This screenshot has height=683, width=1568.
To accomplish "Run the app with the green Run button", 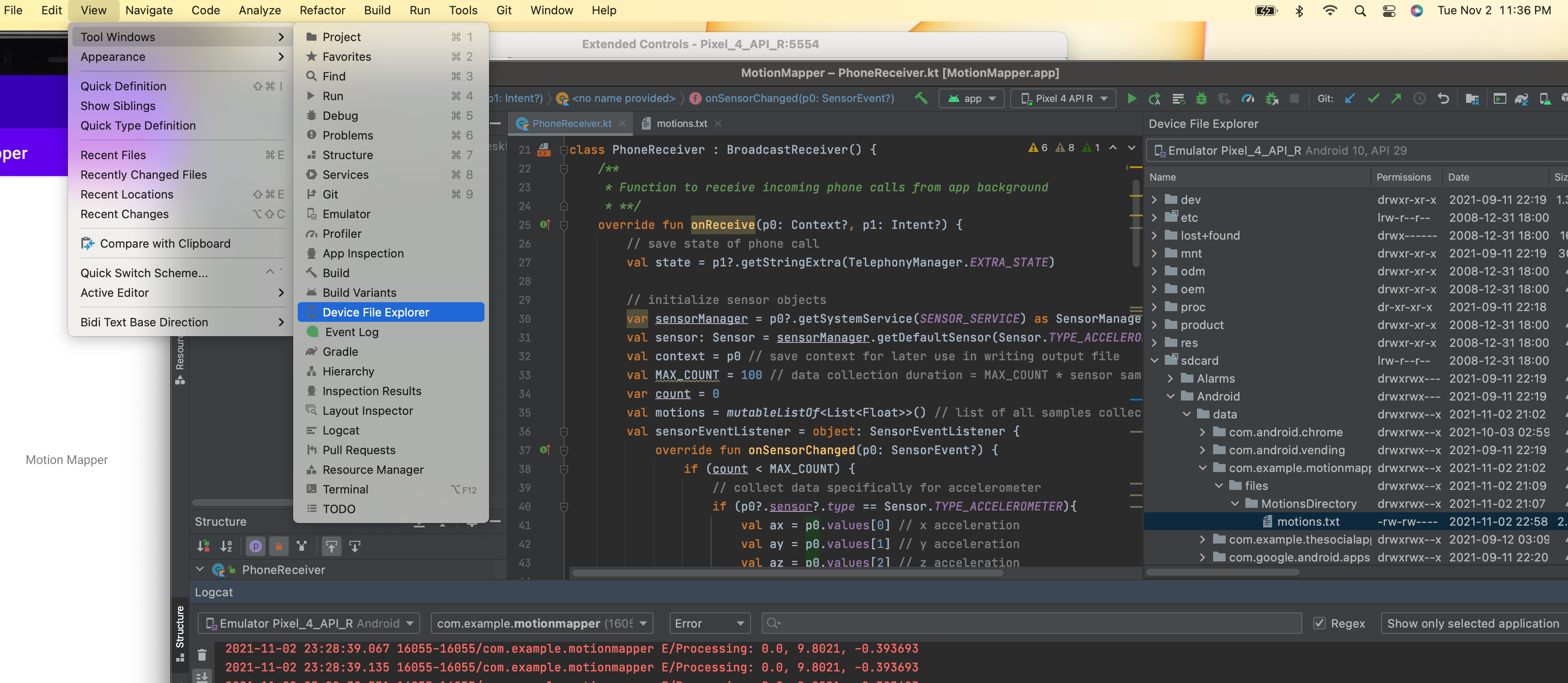I will coord(1132,98).
